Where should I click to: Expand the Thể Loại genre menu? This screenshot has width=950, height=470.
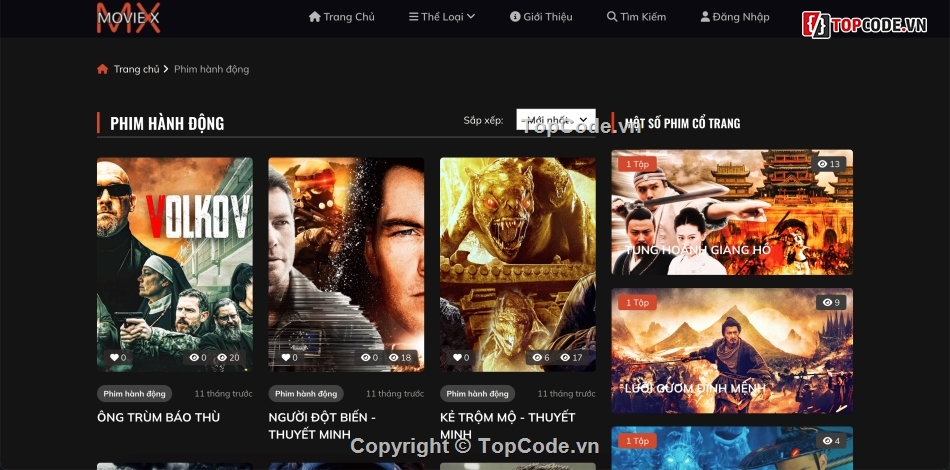442,17
